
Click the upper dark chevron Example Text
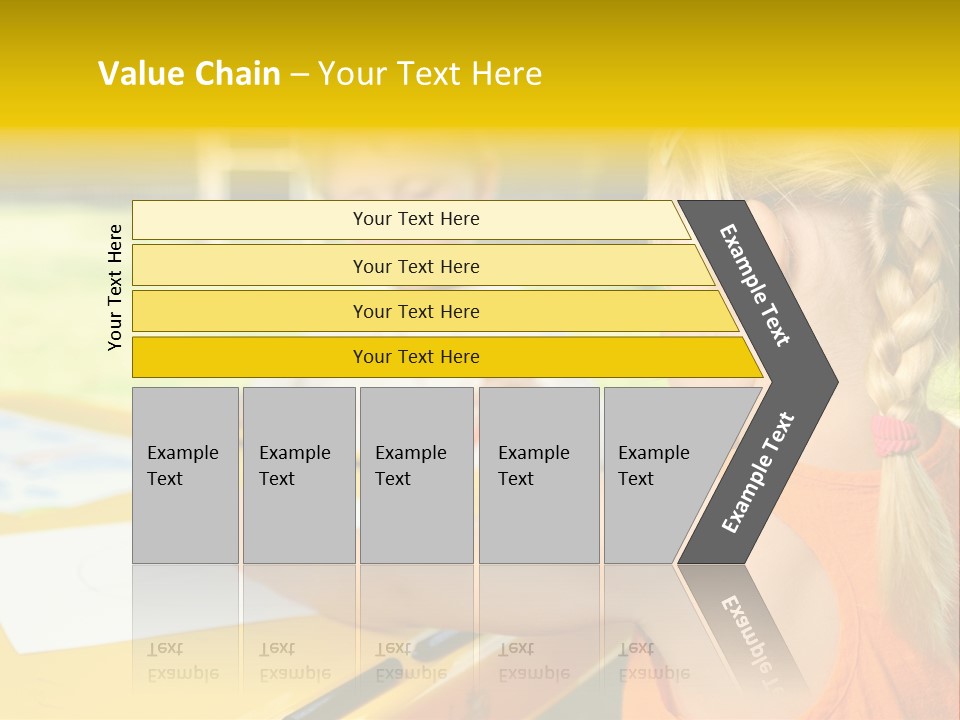tap(756, 285)
